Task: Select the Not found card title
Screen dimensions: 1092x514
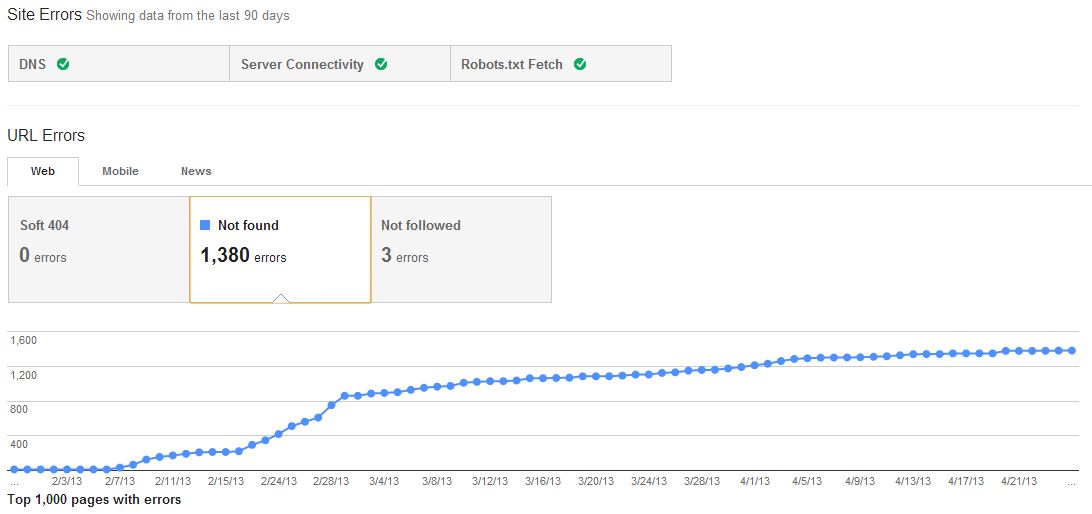Action: [248, 225]
